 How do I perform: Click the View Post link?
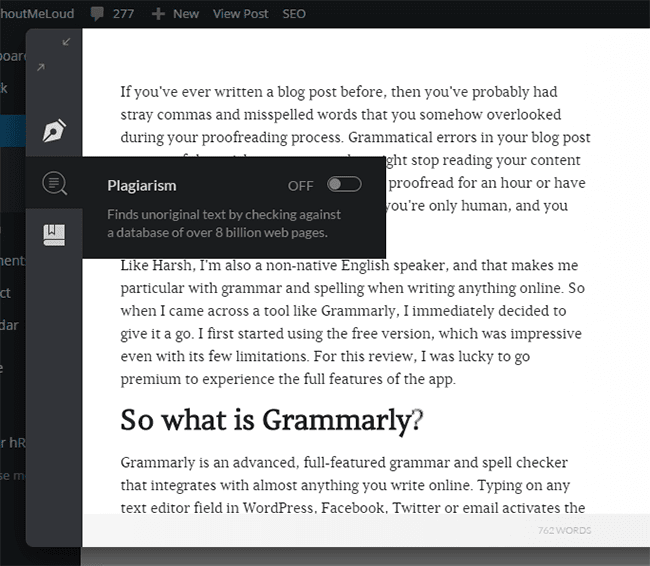pos(240,14)
